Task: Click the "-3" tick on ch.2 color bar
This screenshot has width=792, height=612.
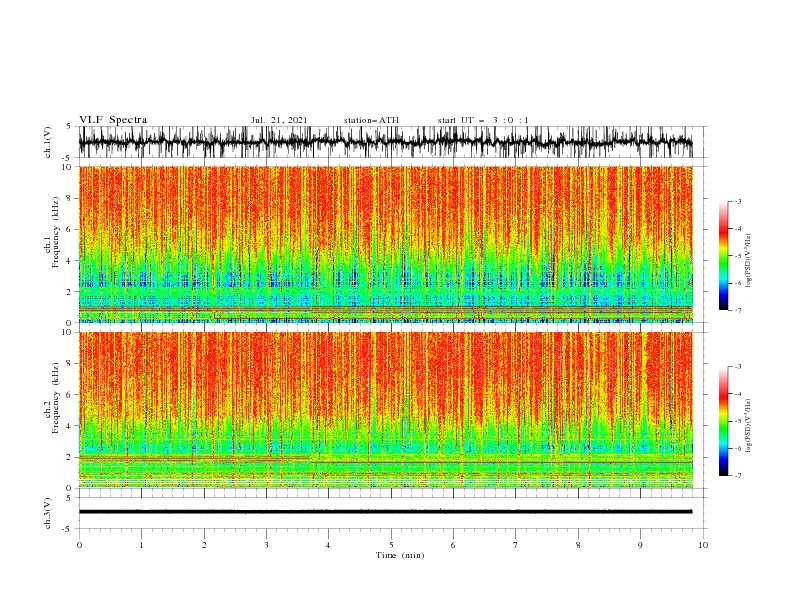Action: click(738, 367)
